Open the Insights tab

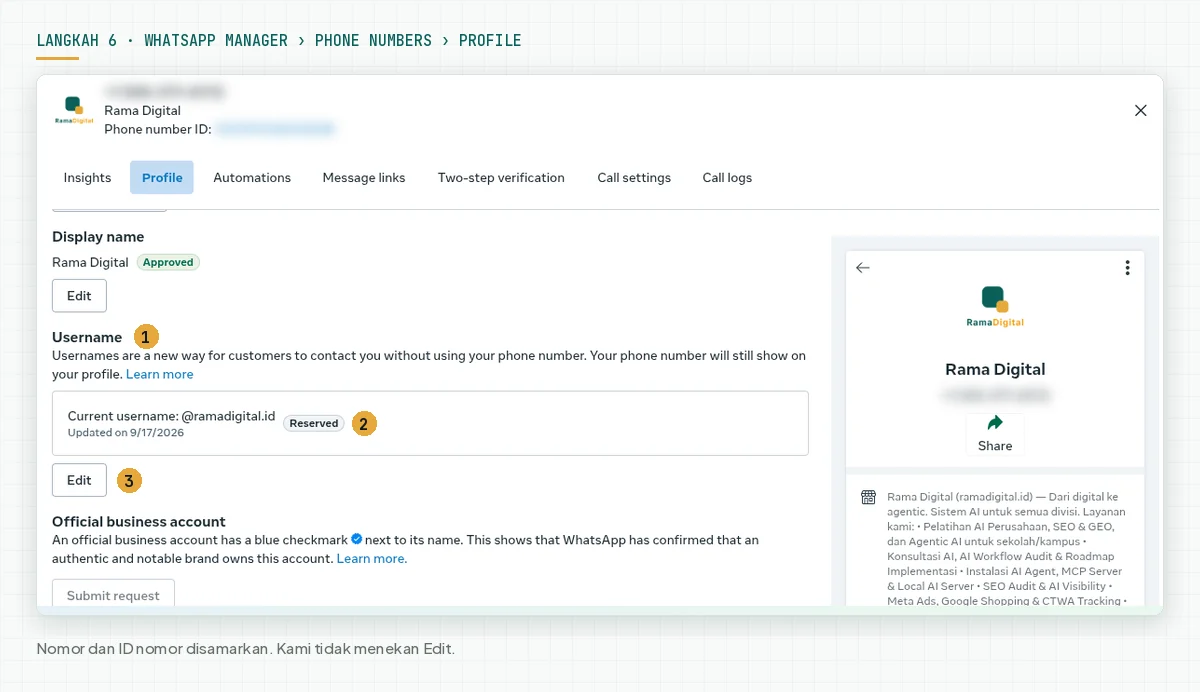pyautogui.click(x=87, y=178)
